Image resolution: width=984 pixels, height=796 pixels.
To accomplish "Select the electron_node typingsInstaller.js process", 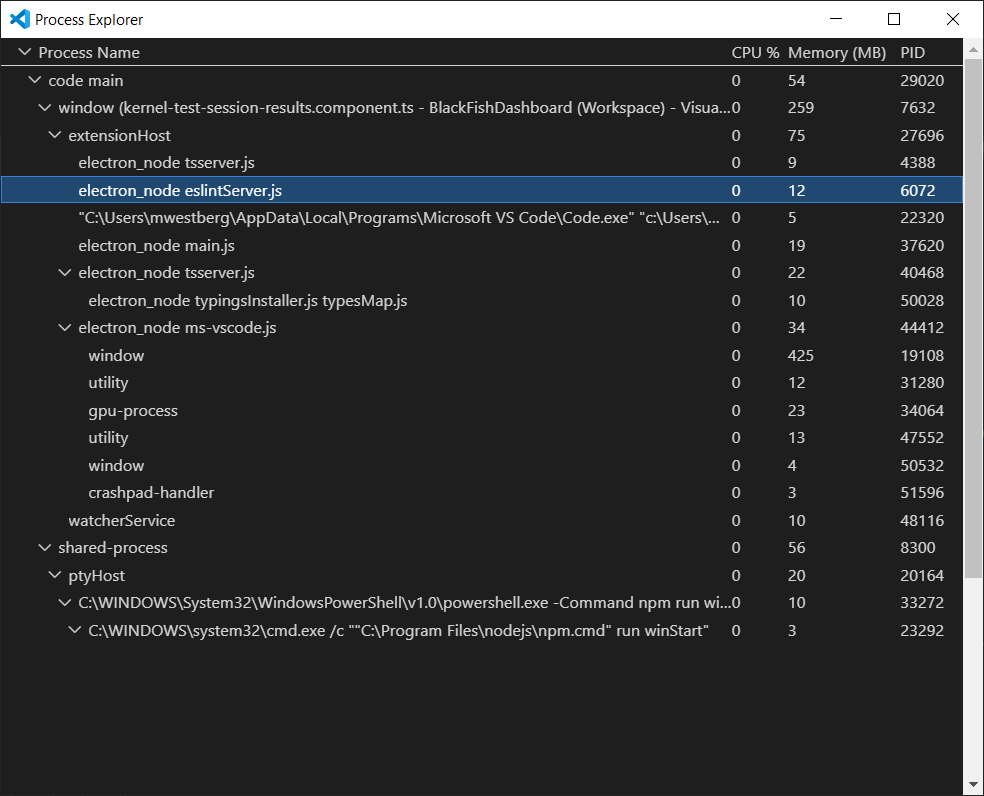I will click(x=245, y=300).
